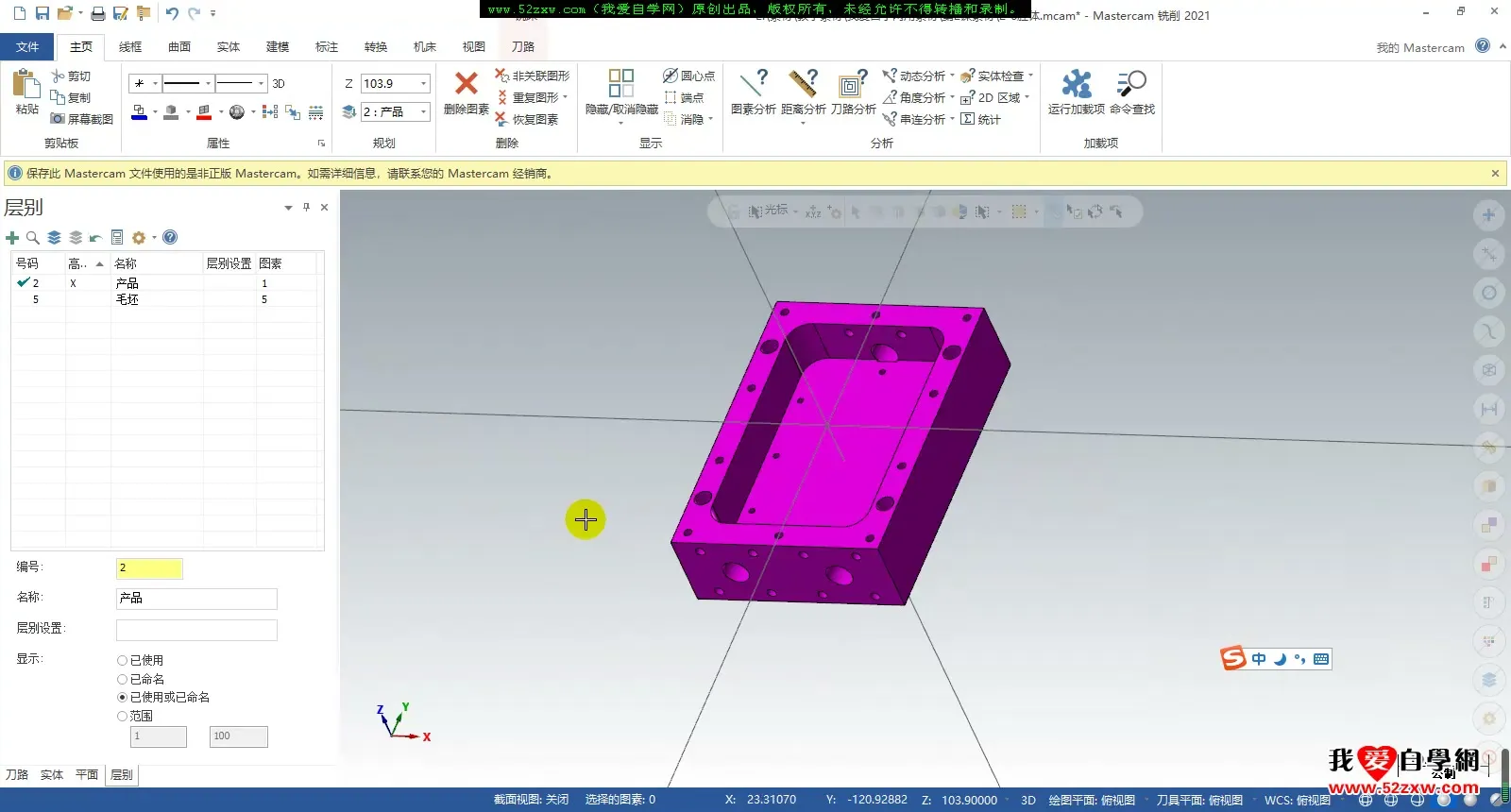Select the 已命名 display option
This screenshot has width=1511, height=812.
click(122, 679)
